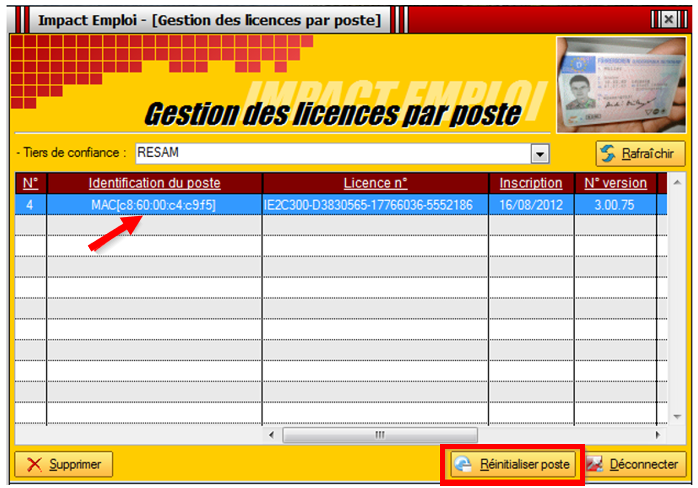Click the horizontal scrollbar left arrow
Viewport: 698px width, 488px height.
coord(272,435)
